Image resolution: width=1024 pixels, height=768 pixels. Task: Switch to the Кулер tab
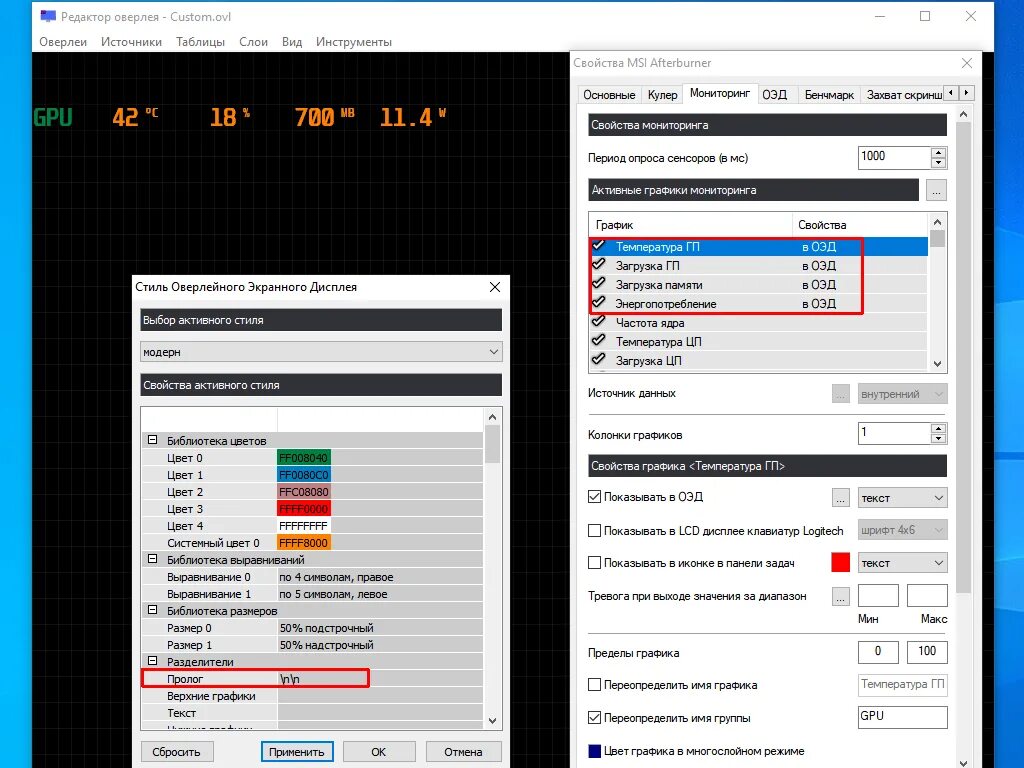[x=662, y=95]
